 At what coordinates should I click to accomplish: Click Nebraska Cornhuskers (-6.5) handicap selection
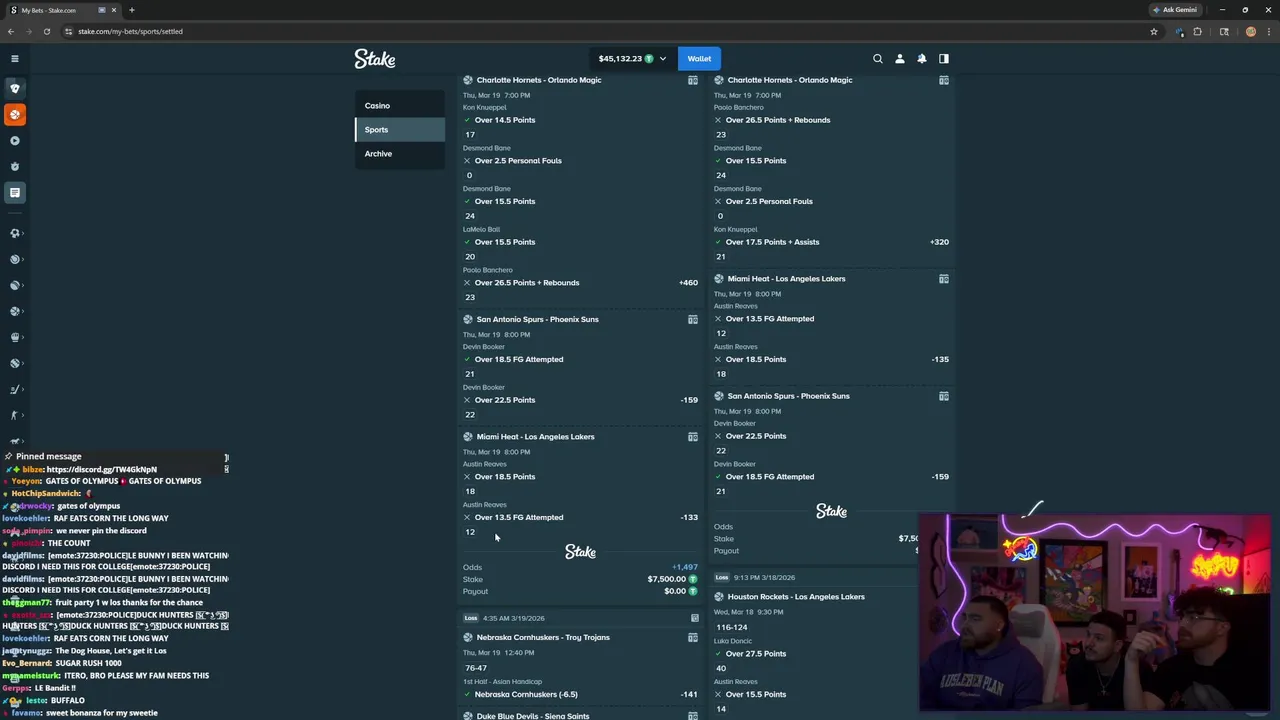coord(526,694)
